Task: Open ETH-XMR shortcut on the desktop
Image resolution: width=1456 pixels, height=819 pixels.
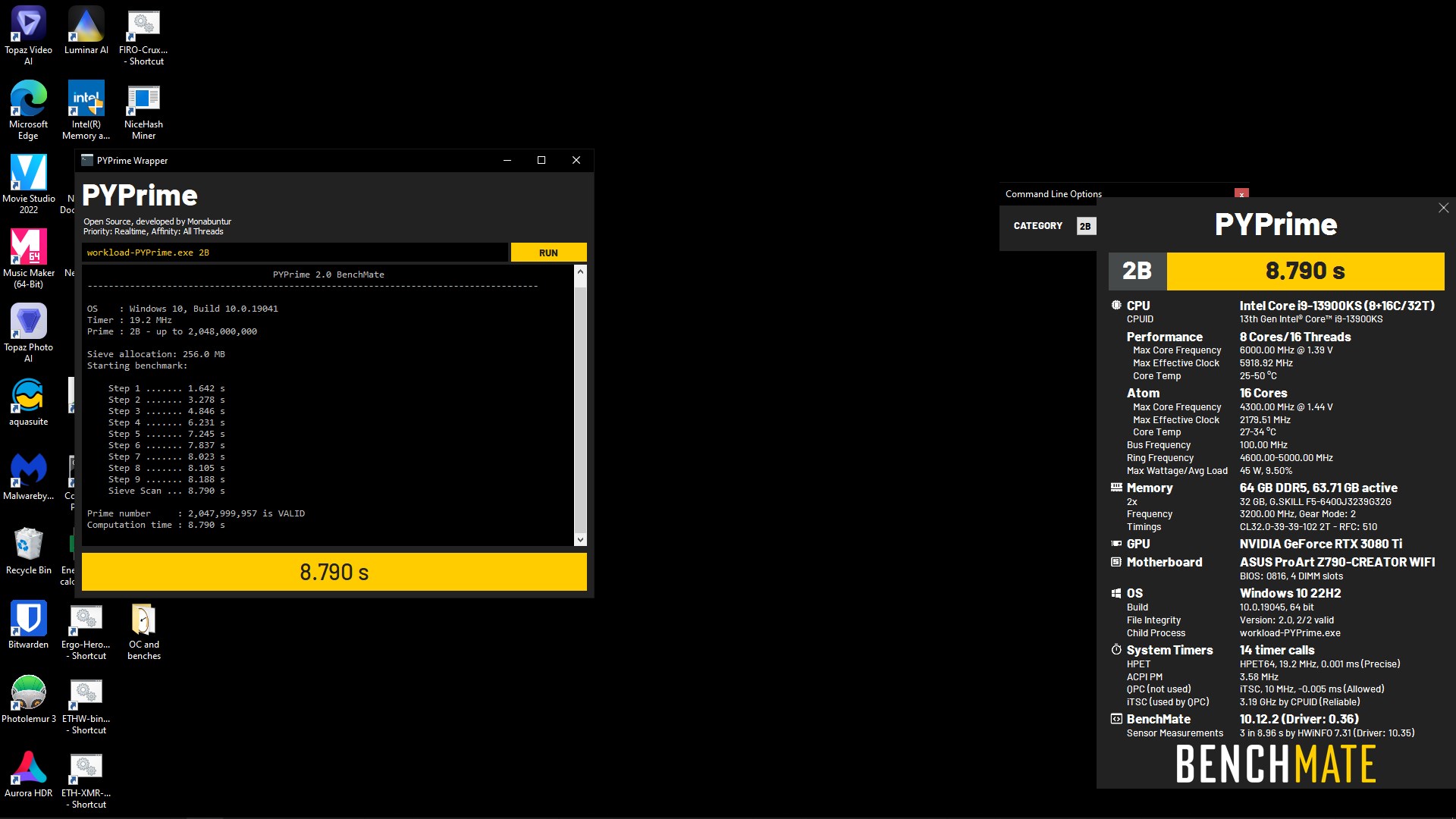Action: click(x=86, y=779)
